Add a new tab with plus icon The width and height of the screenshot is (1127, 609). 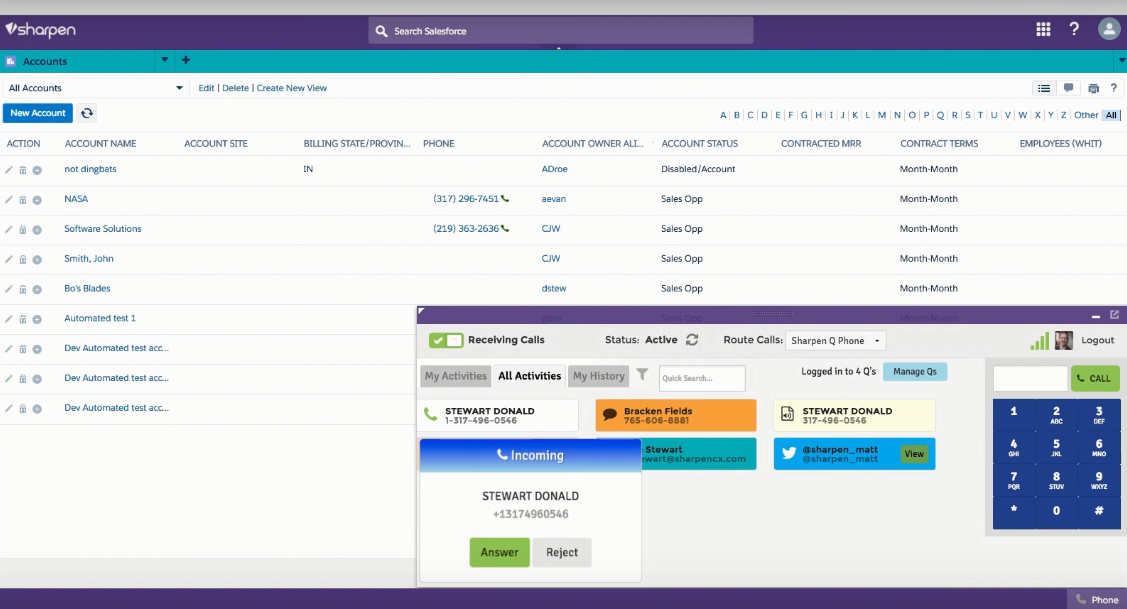(x=185, y=60)
